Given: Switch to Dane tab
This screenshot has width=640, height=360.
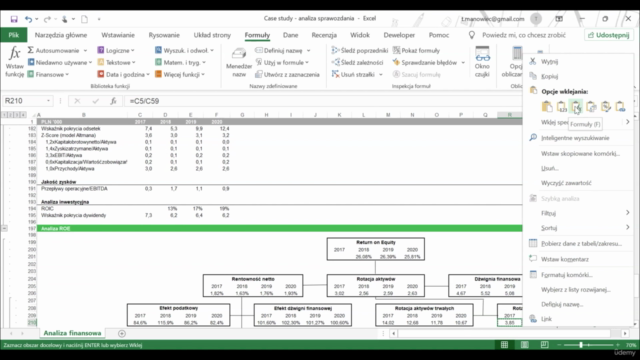Looking at the screenshot, I should (291, 35).
